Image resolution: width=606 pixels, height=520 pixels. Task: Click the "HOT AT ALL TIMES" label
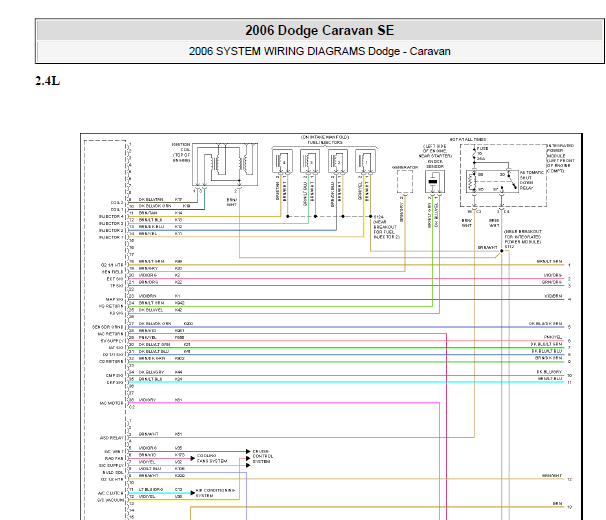click(x=468, y=139)
